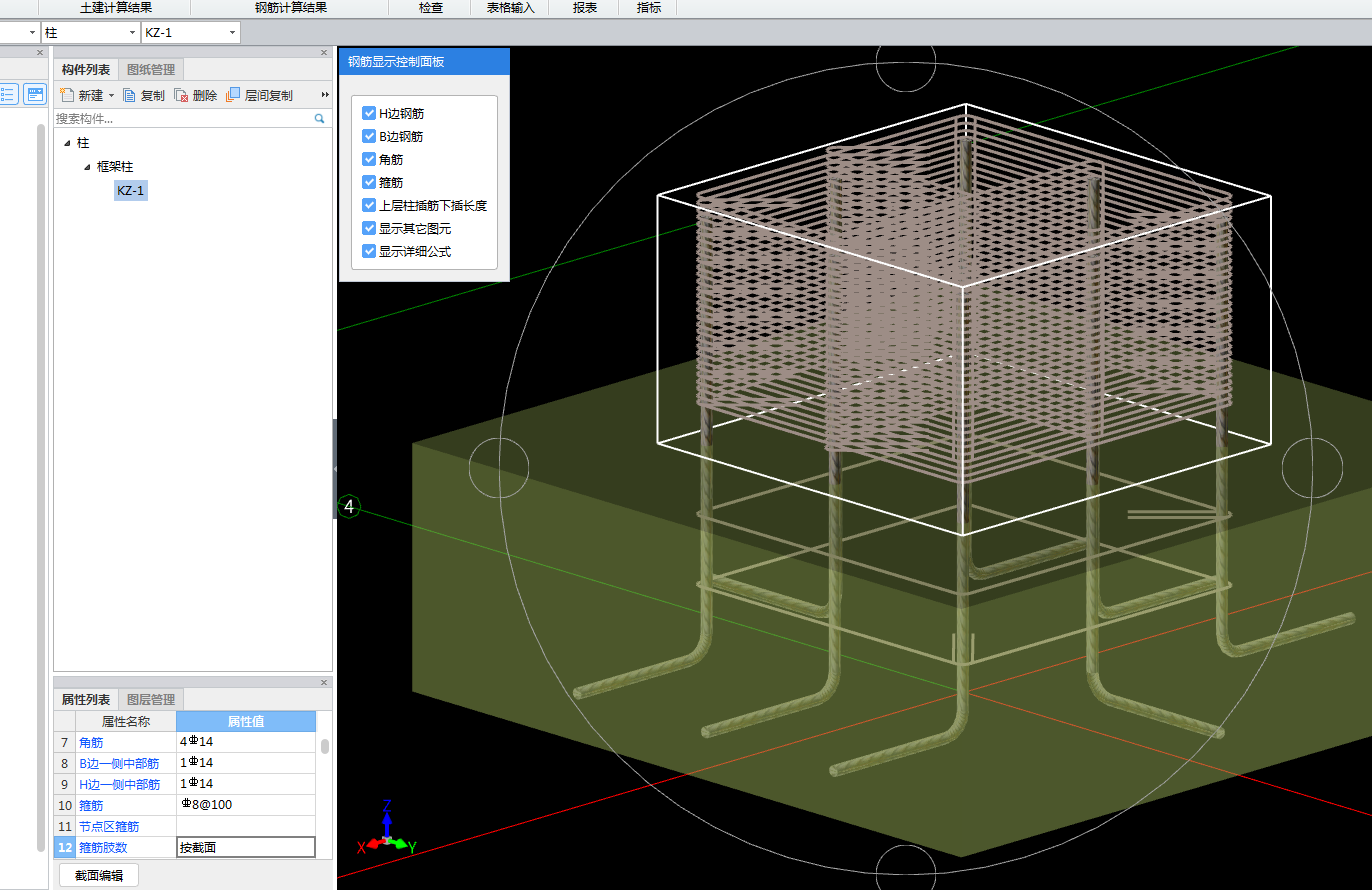Click the 箍筋 value 8@100 cell
The height and width of the screenshot is (890, 1372).
click(x=246, y=805)
